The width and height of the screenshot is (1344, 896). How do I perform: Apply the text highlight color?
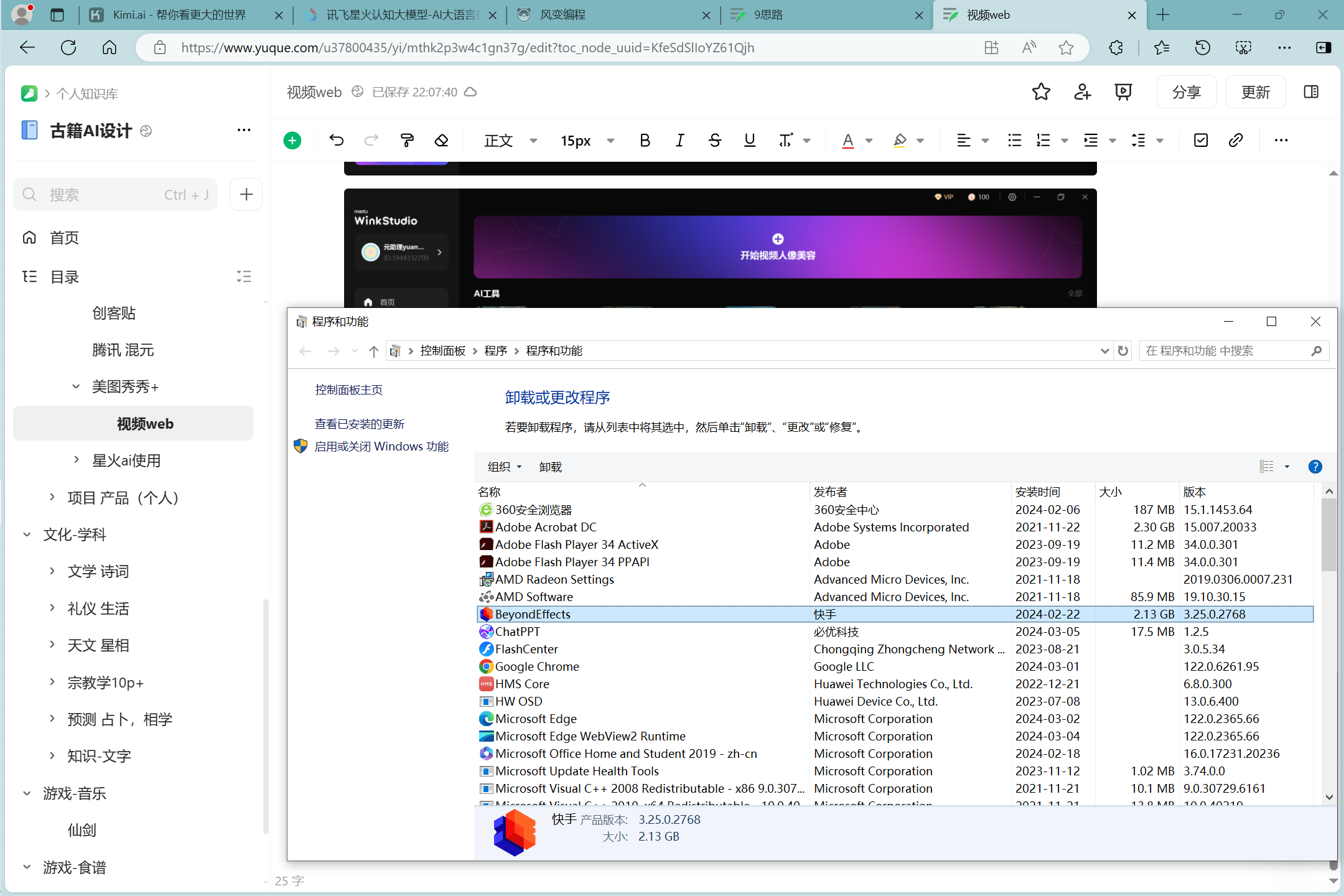pos(900,141)
